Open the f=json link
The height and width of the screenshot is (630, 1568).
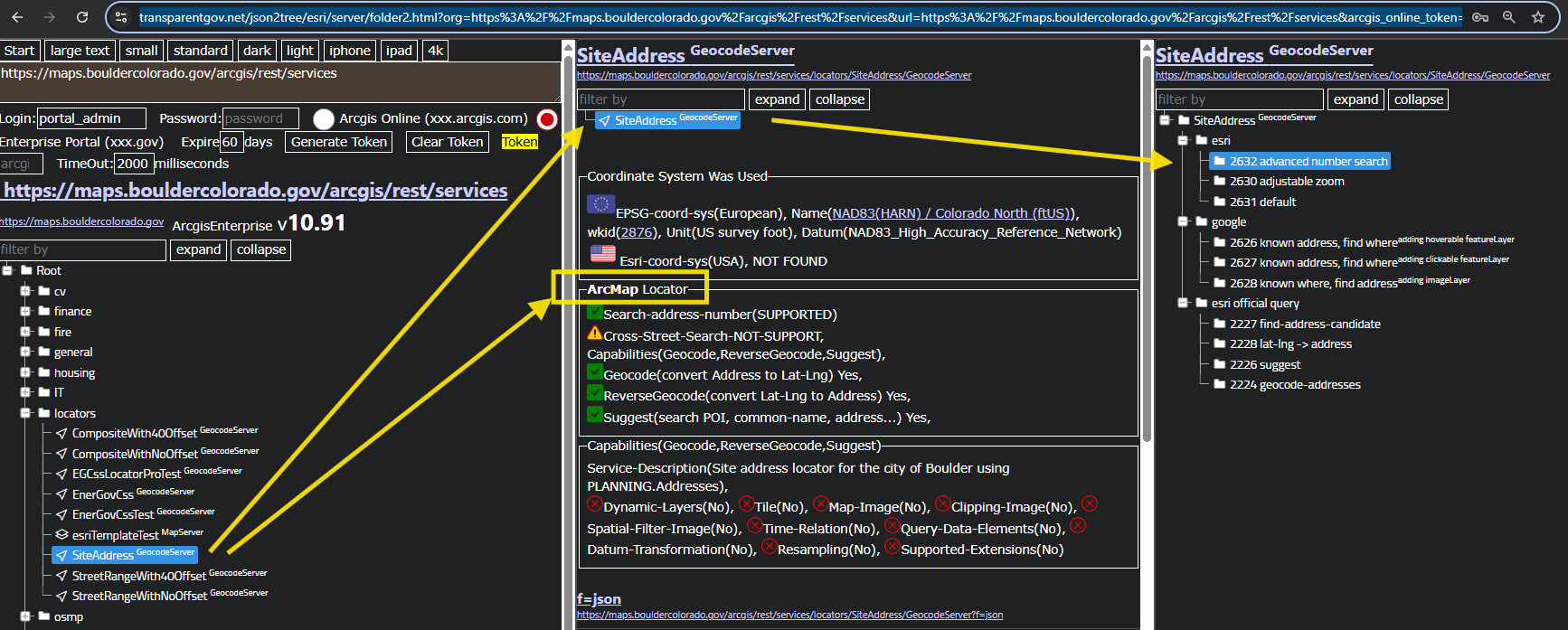(x=599, y=598)
